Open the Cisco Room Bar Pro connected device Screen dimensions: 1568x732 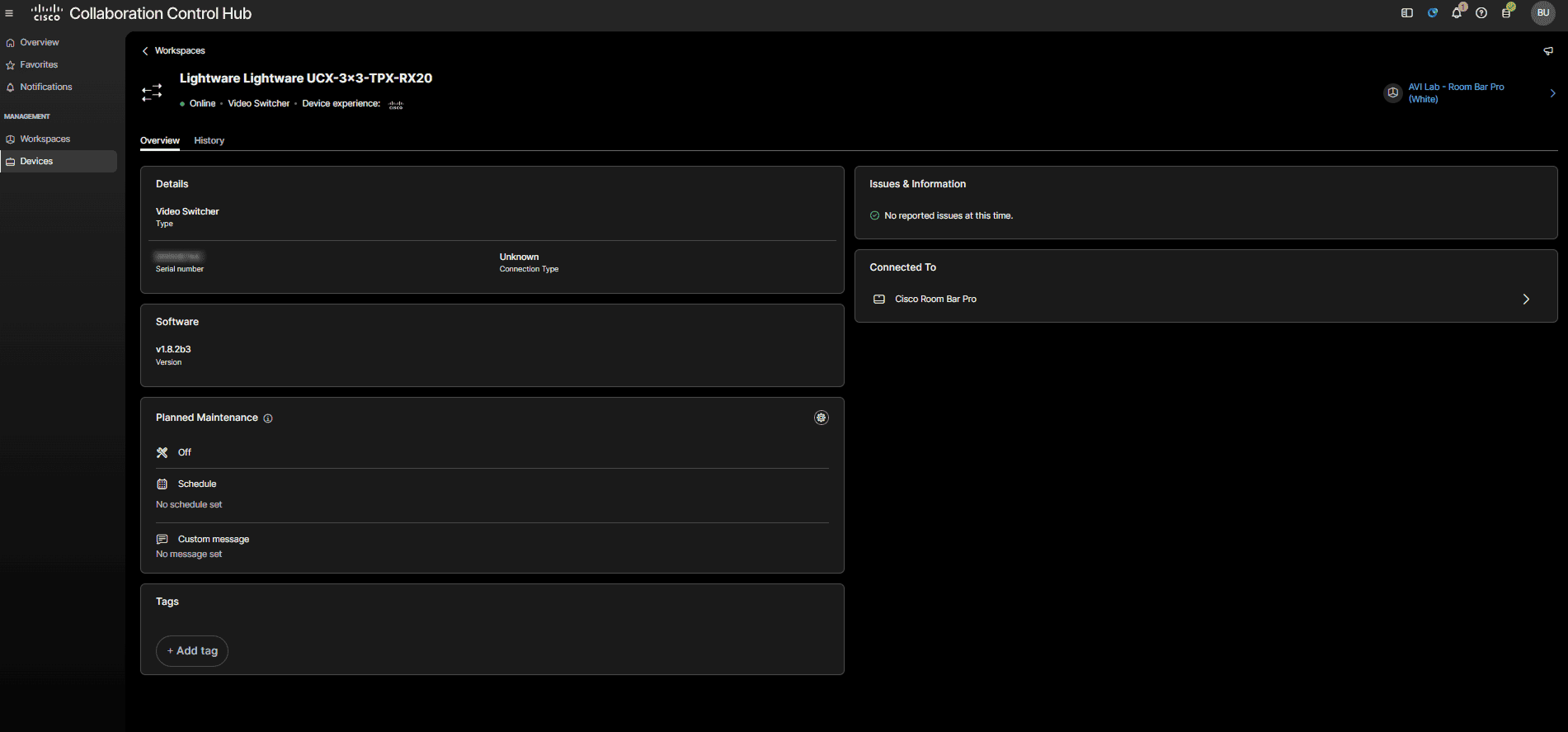coord(1206,299)
